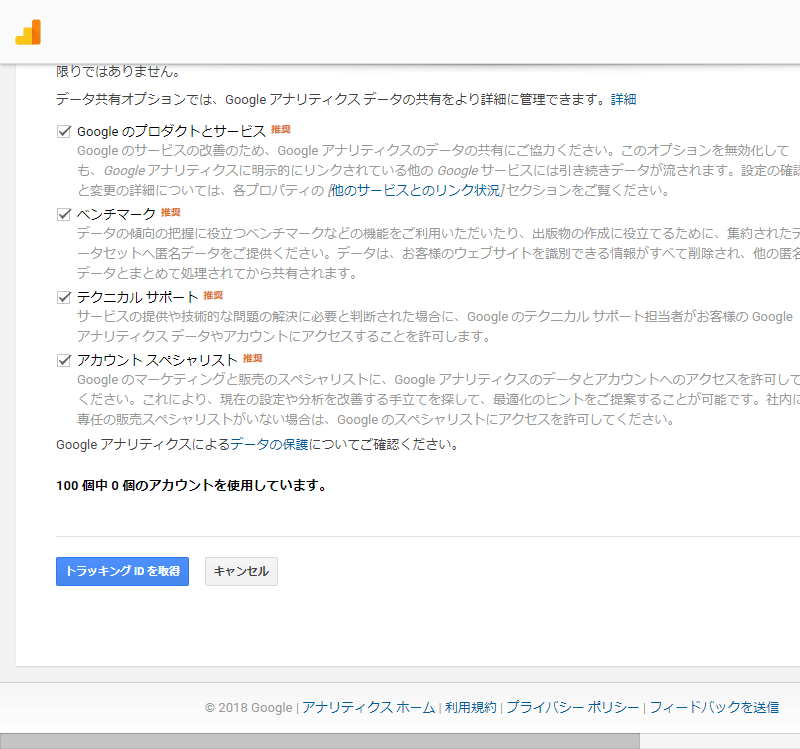Uncheck the アカウント スペシャリスト checkbox
Screen dimensions: 800x749
65,360
